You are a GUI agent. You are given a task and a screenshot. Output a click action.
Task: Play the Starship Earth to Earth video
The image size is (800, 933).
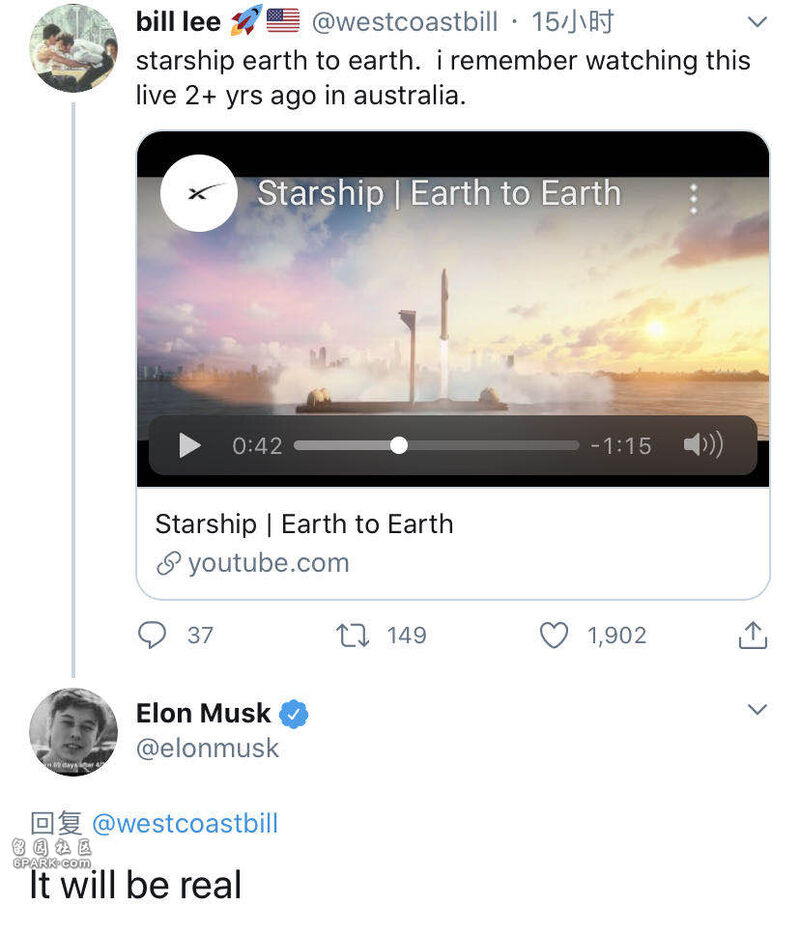point(189,445)
